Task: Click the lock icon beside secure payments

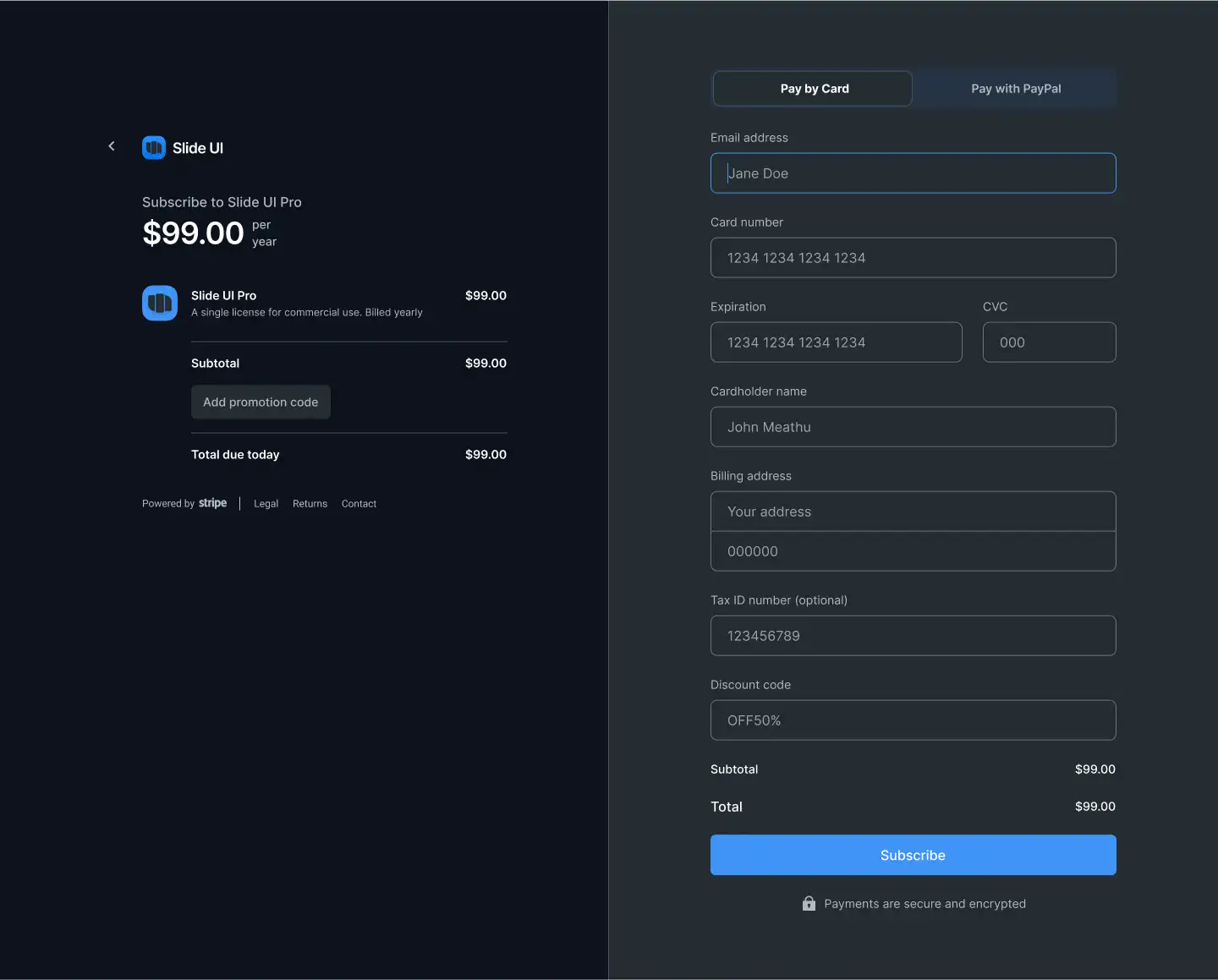Action: click(x=809, y=904)
